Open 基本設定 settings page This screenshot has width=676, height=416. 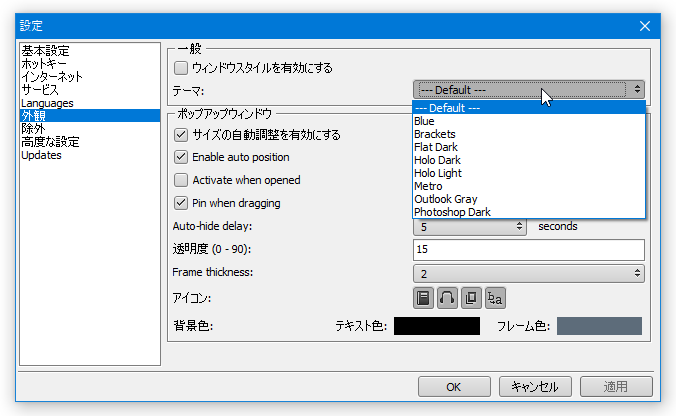point(90,51)
